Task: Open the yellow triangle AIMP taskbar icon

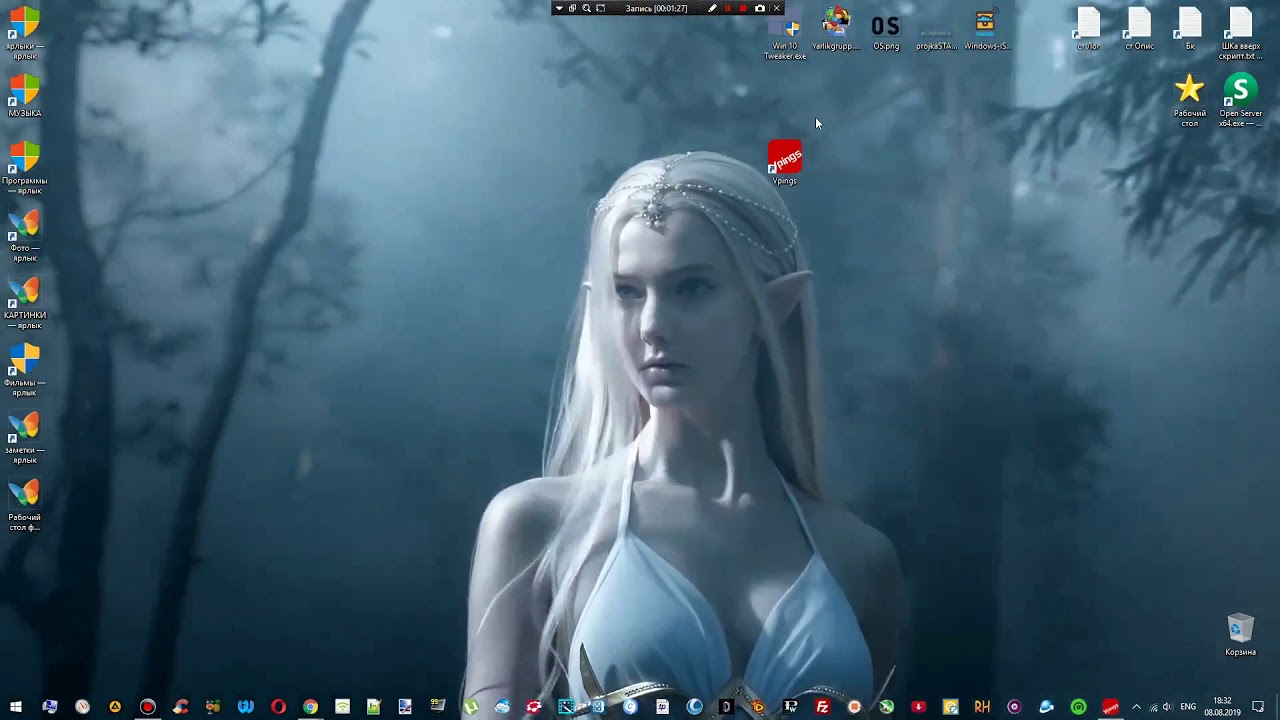Action: (115, 707)
